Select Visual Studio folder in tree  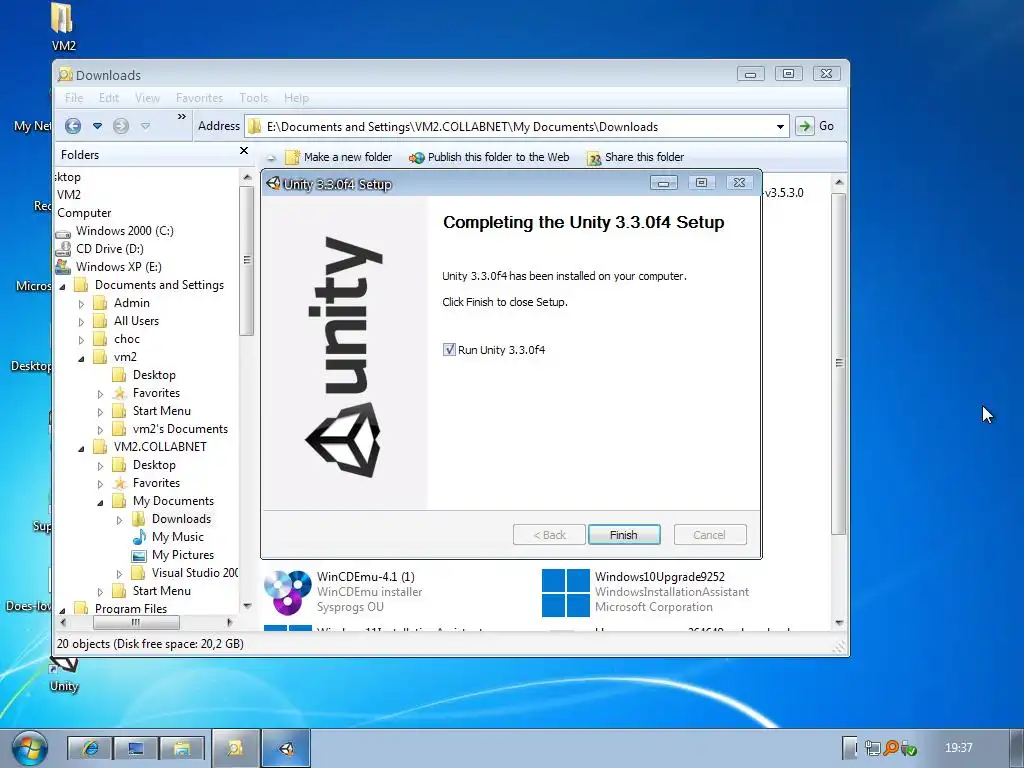coord(195,573)
